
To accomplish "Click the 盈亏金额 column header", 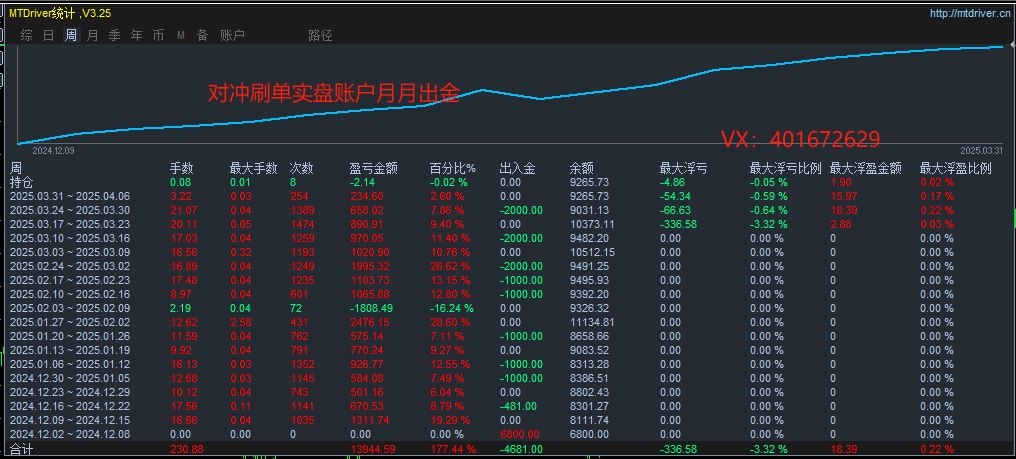I will [x=374, y=169].
